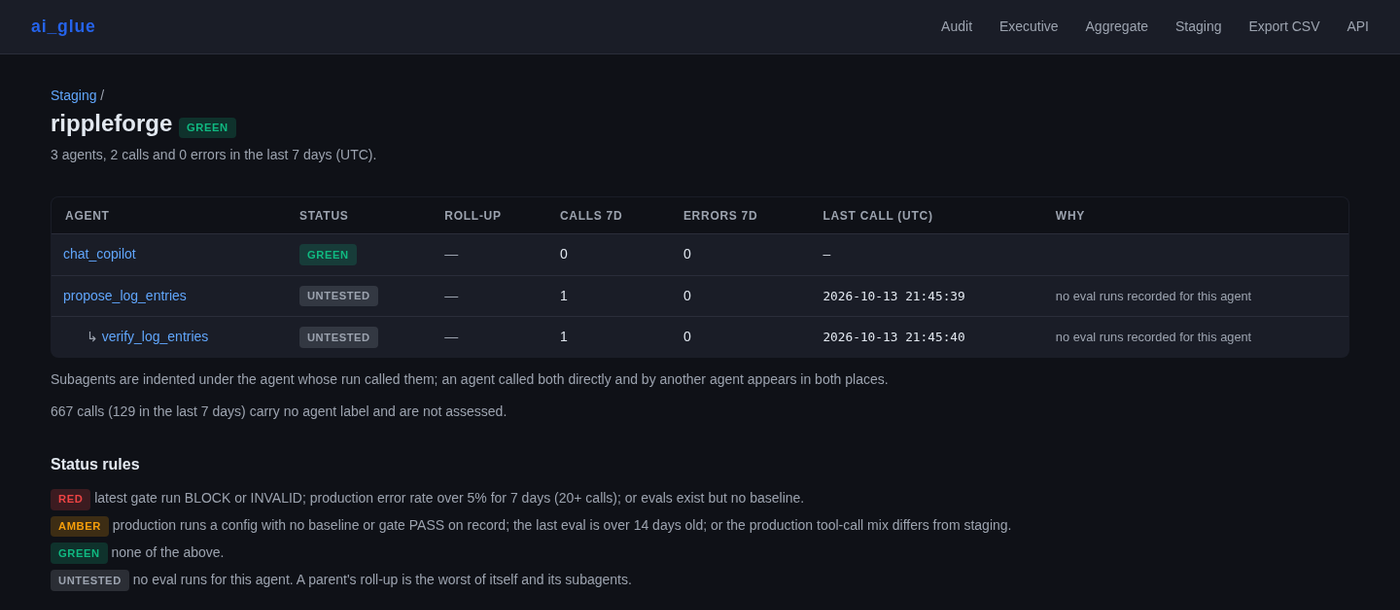1400x610 pixels.
Task: Go to the Audit page
Action: click(956, 27)
